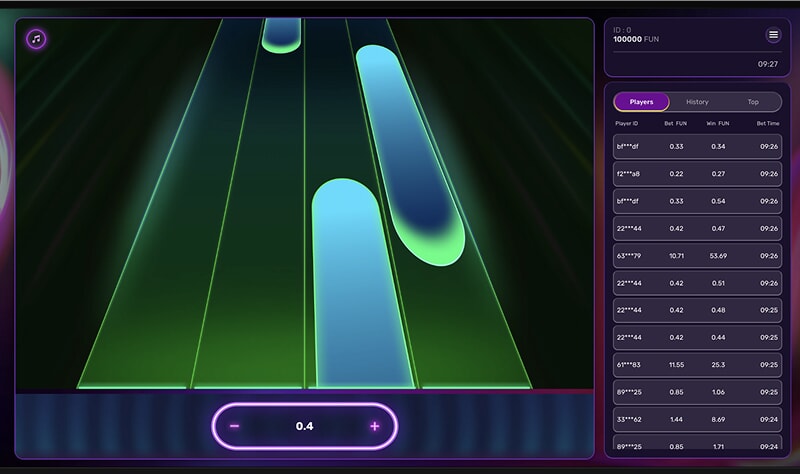Screen dimensions: 800x474
Task: Toggle the music note sound icon
Action: click(36, 39)
